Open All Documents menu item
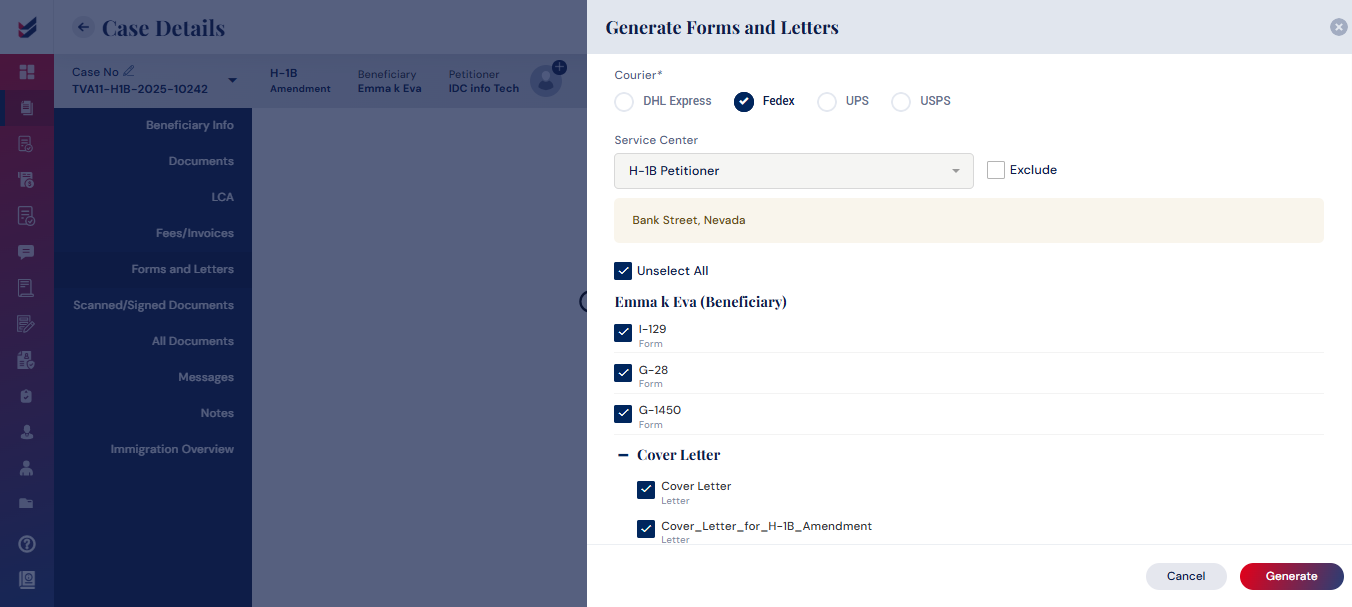This screenshot has height=607, width=1352. pyautogui.click(x=193, y=341)
